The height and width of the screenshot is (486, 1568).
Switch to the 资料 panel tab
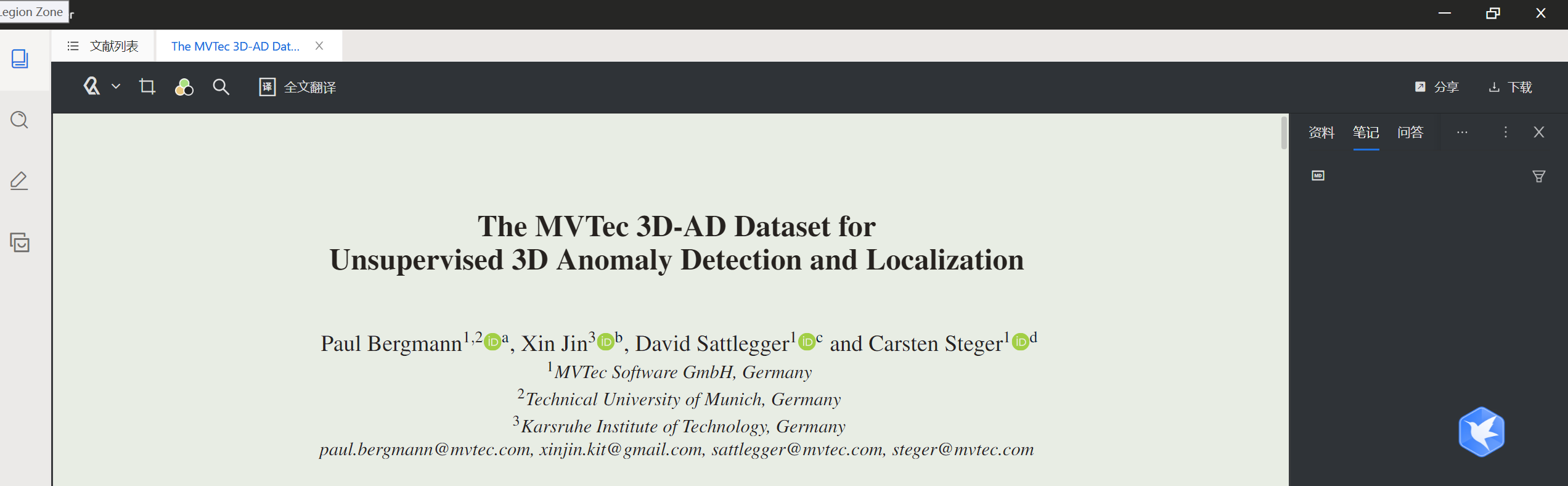(x=1321, y=132)
